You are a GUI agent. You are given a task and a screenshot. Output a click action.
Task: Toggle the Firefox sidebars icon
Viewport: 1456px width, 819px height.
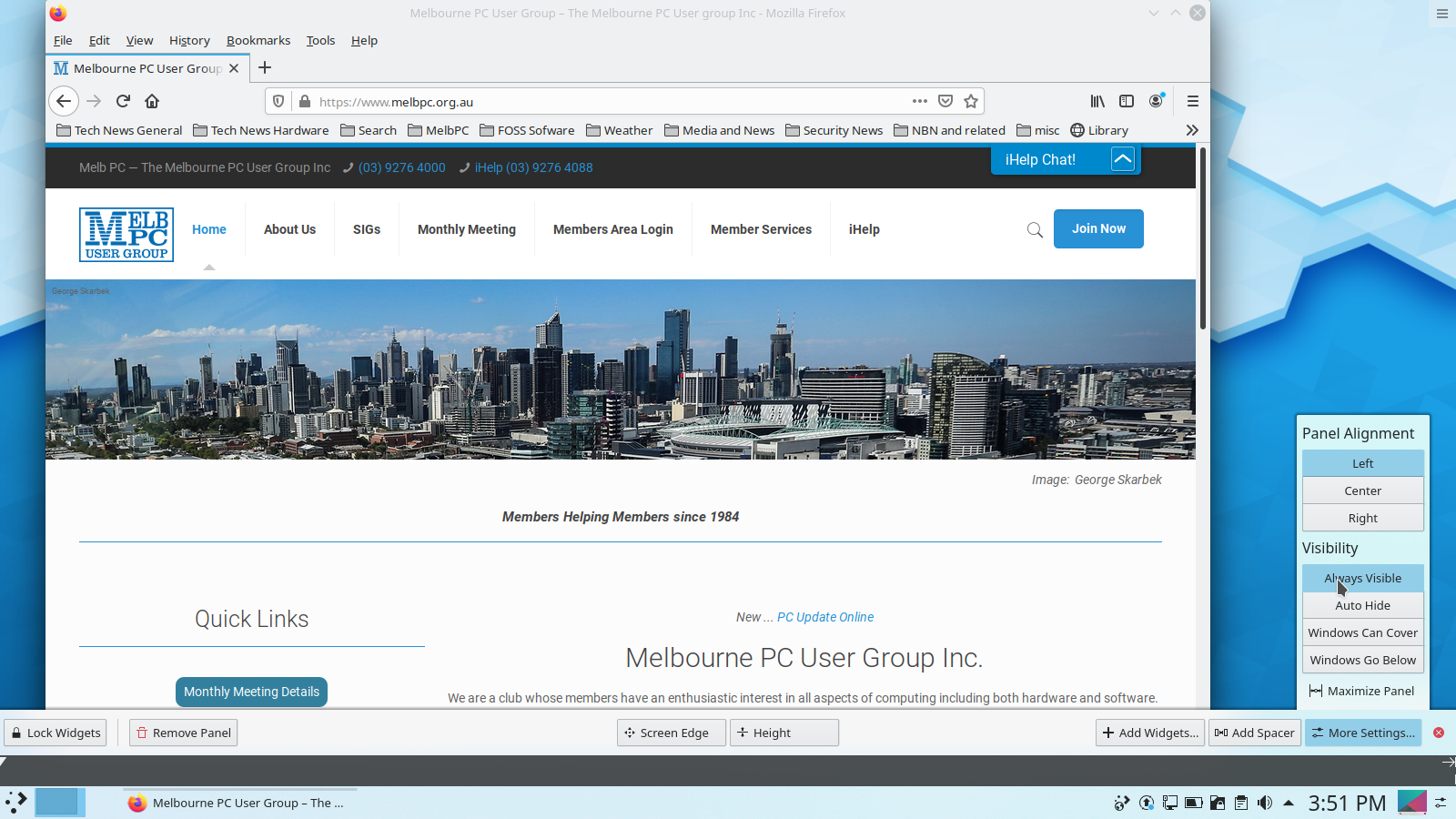click(1127, 101)
